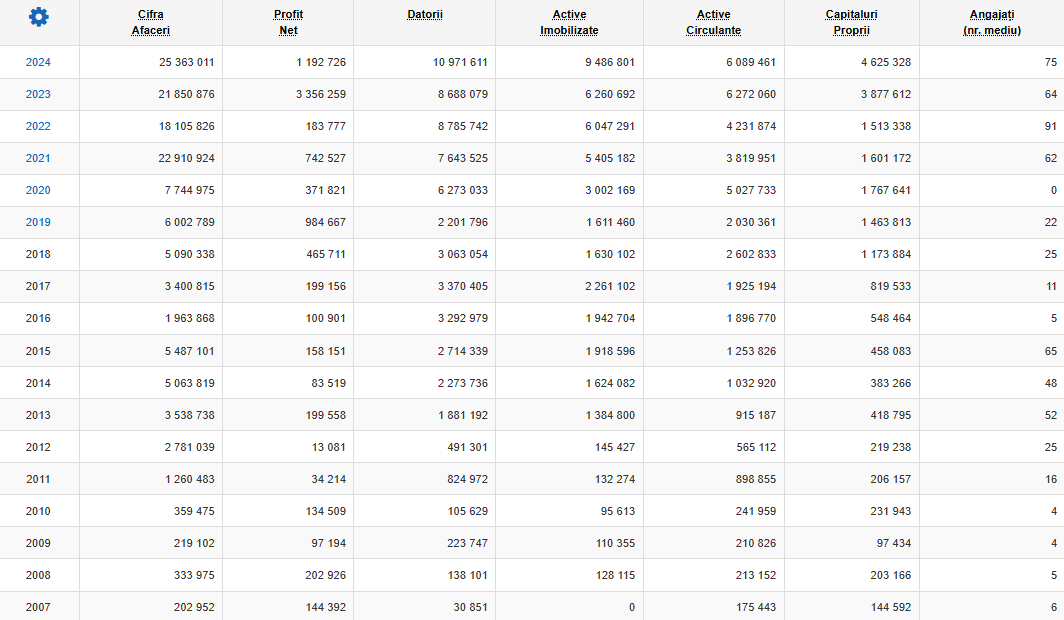Select the 2024 turnover value 25 363 011

[187, 62]
